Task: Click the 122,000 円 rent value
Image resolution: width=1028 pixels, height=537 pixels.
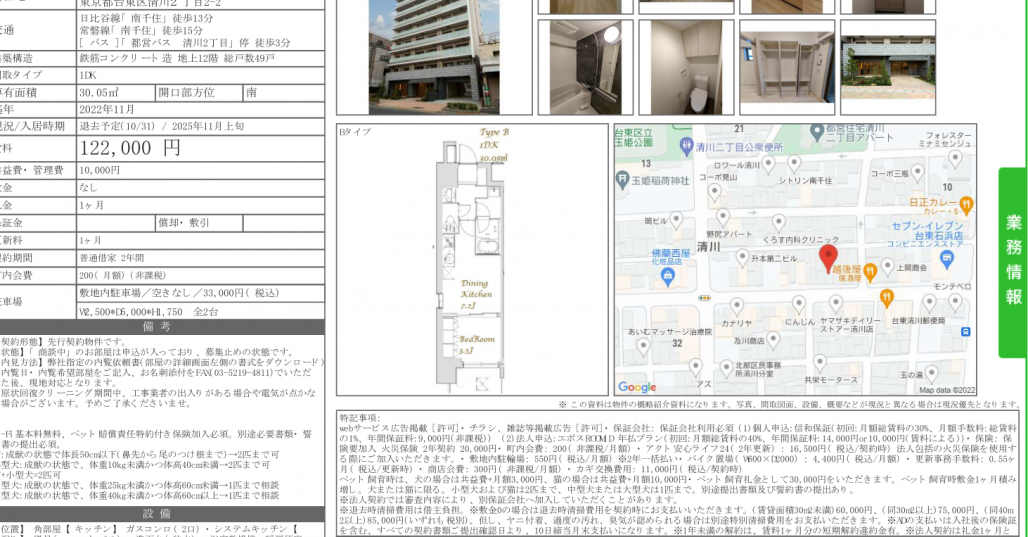Action: (x=130, y=148)
